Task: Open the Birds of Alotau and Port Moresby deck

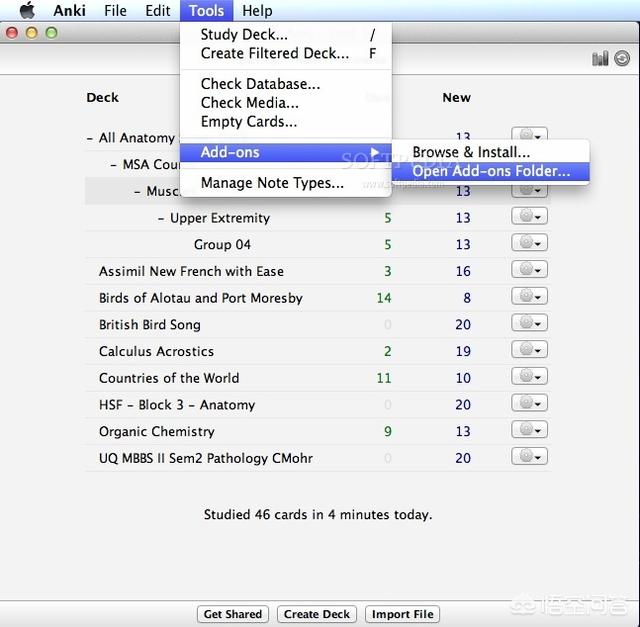Action: [x=200, y=298]
